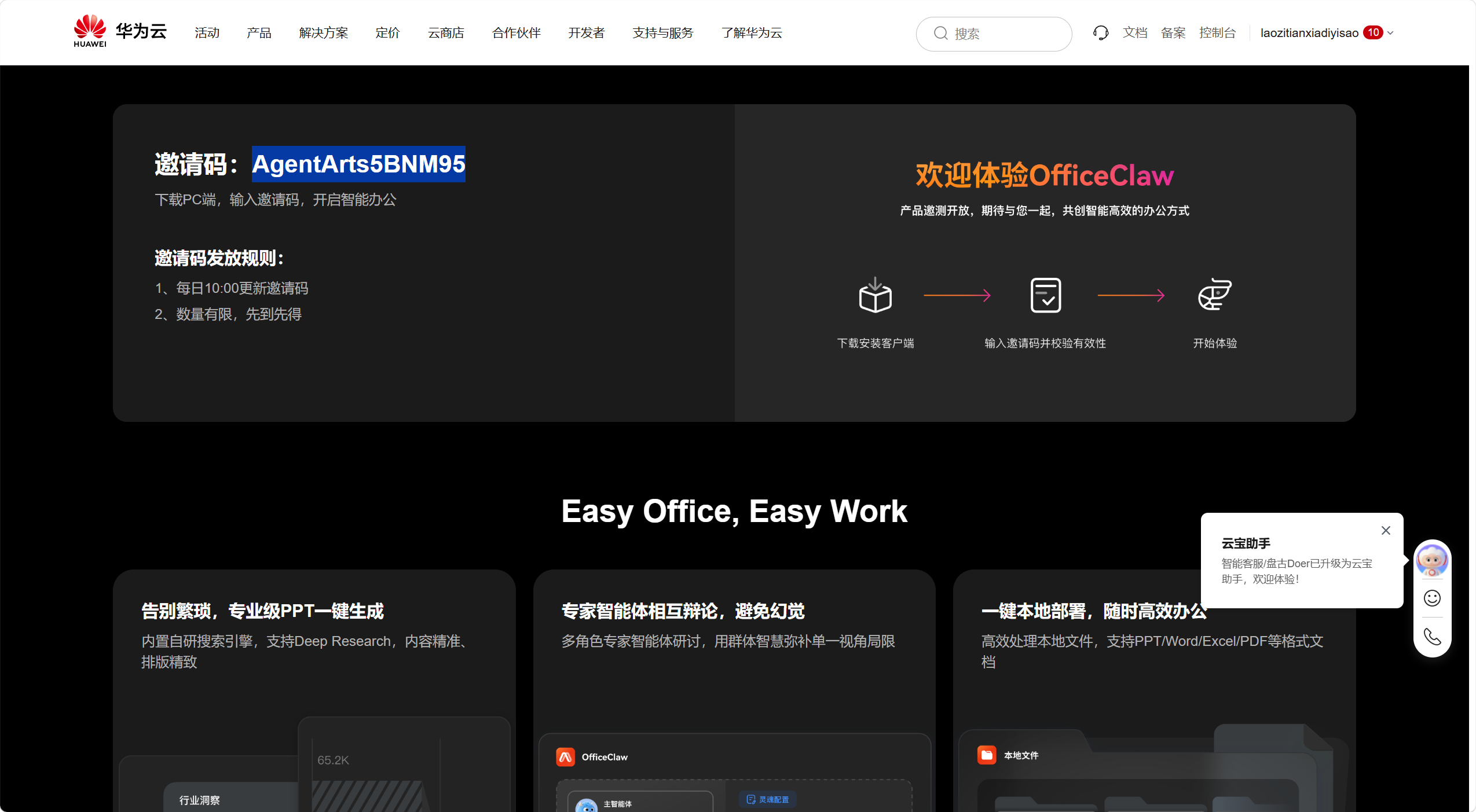Click the 输入邀请码并校验有效性 step label
This screenshot has width=1476, height=812.
1045,343
